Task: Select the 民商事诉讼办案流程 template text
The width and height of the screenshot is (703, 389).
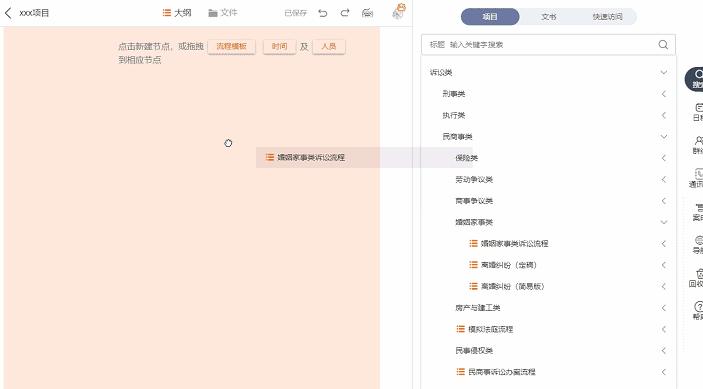Action: click(502, 372)
